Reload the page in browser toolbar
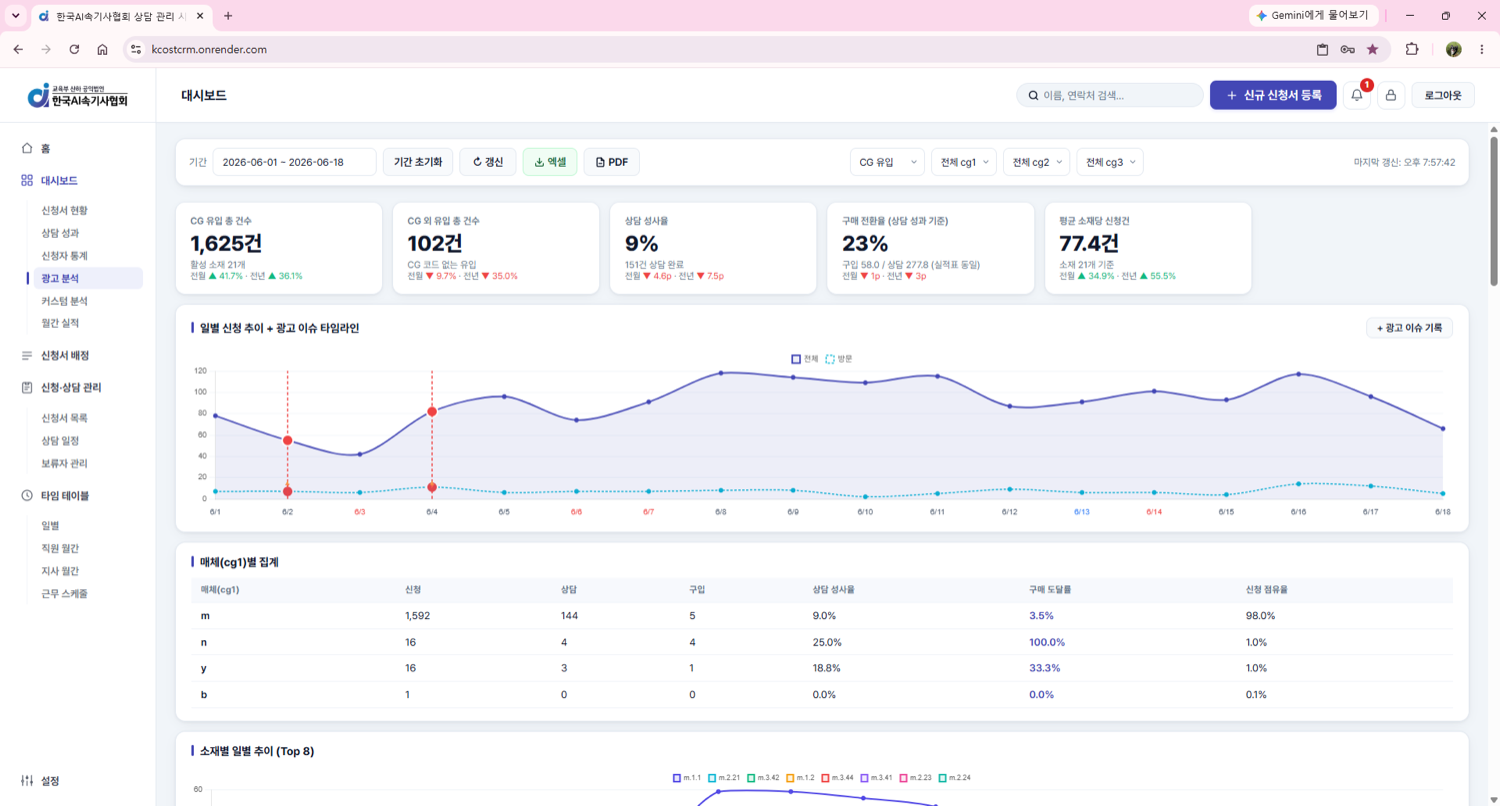 point(74,49)
